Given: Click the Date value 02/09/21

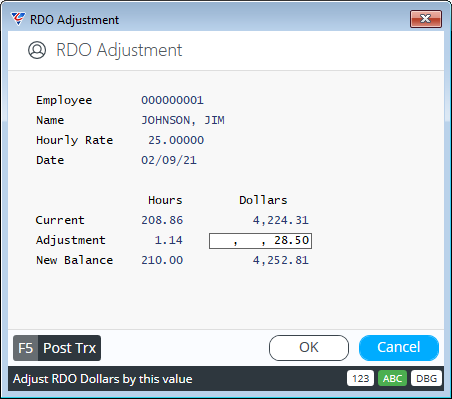Looking at the screenshot, I should coord(169,160).
